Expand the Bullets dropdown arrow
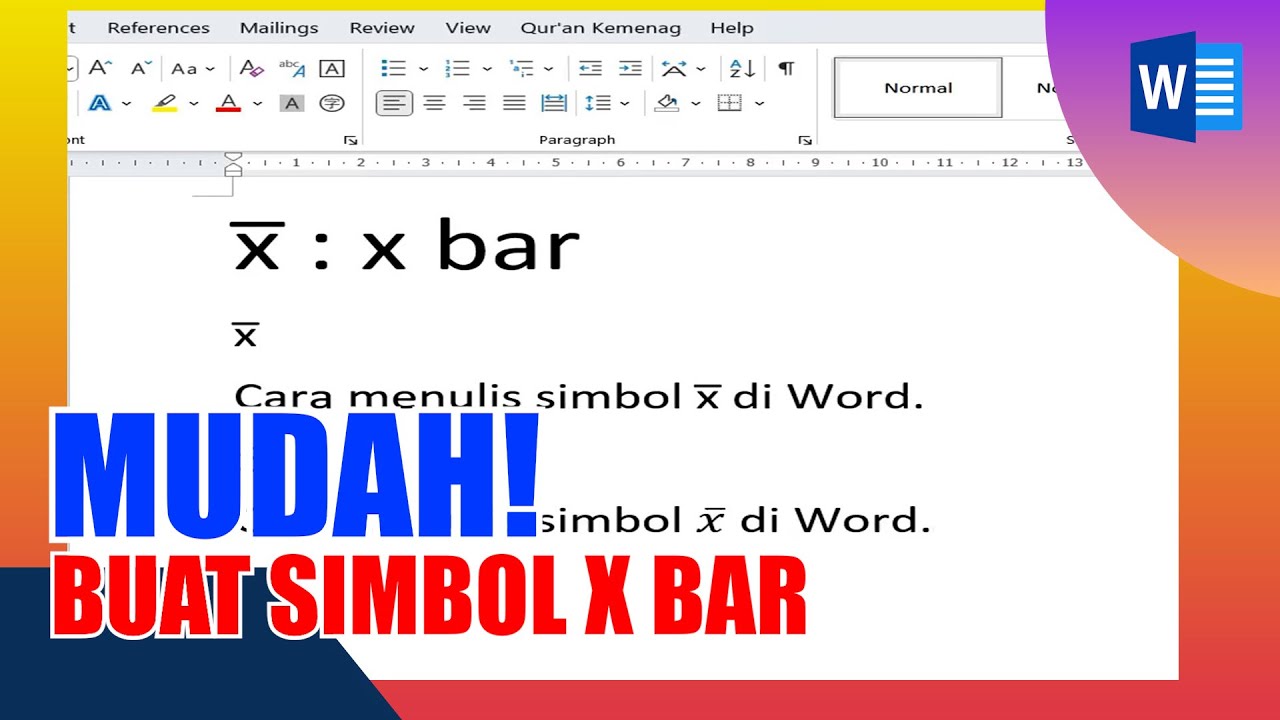The width and height of the screenshot is (1280, 720). [423, 69]
